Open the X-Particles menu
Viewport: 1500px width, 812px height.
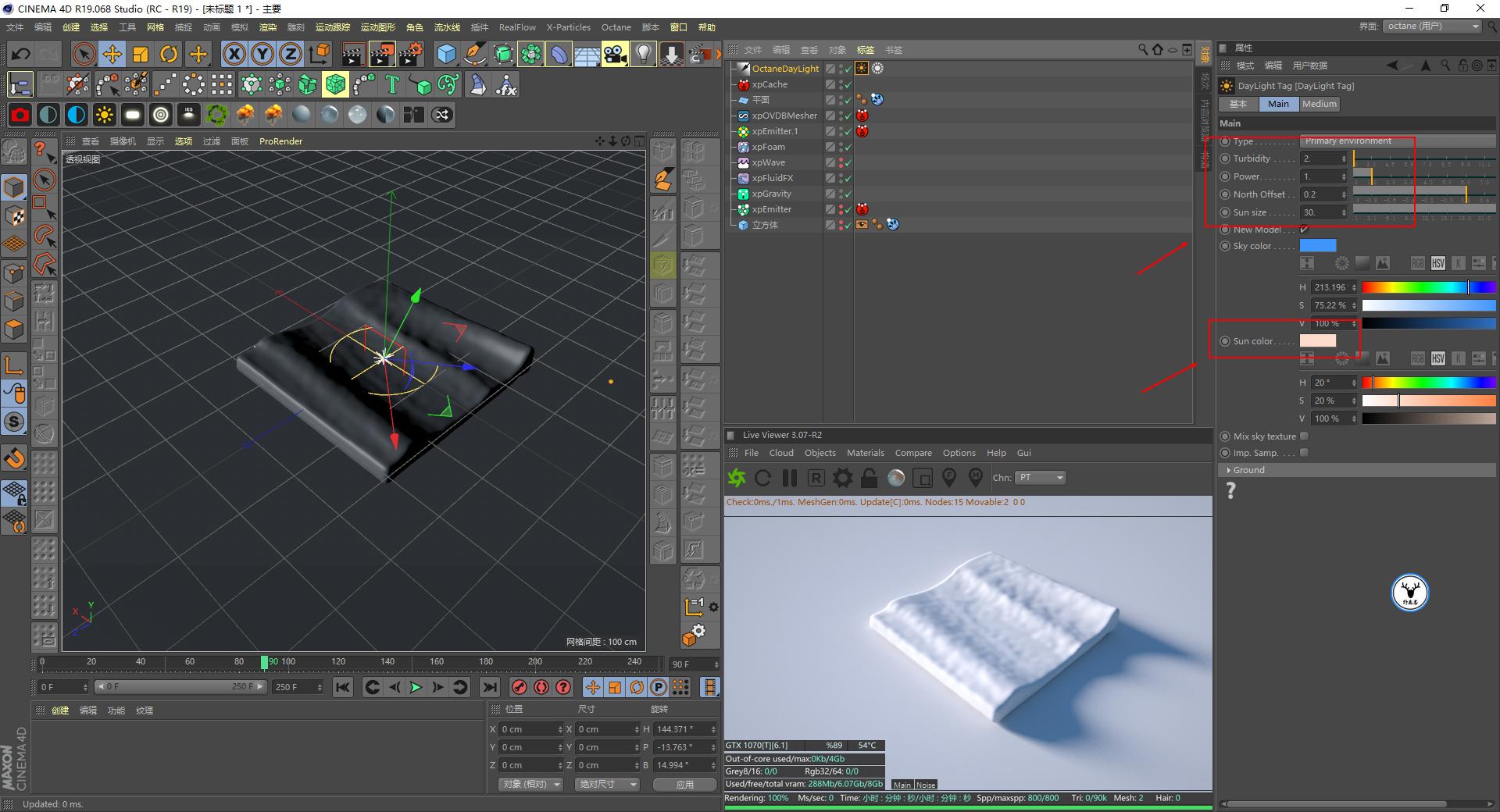click(568, 27)
